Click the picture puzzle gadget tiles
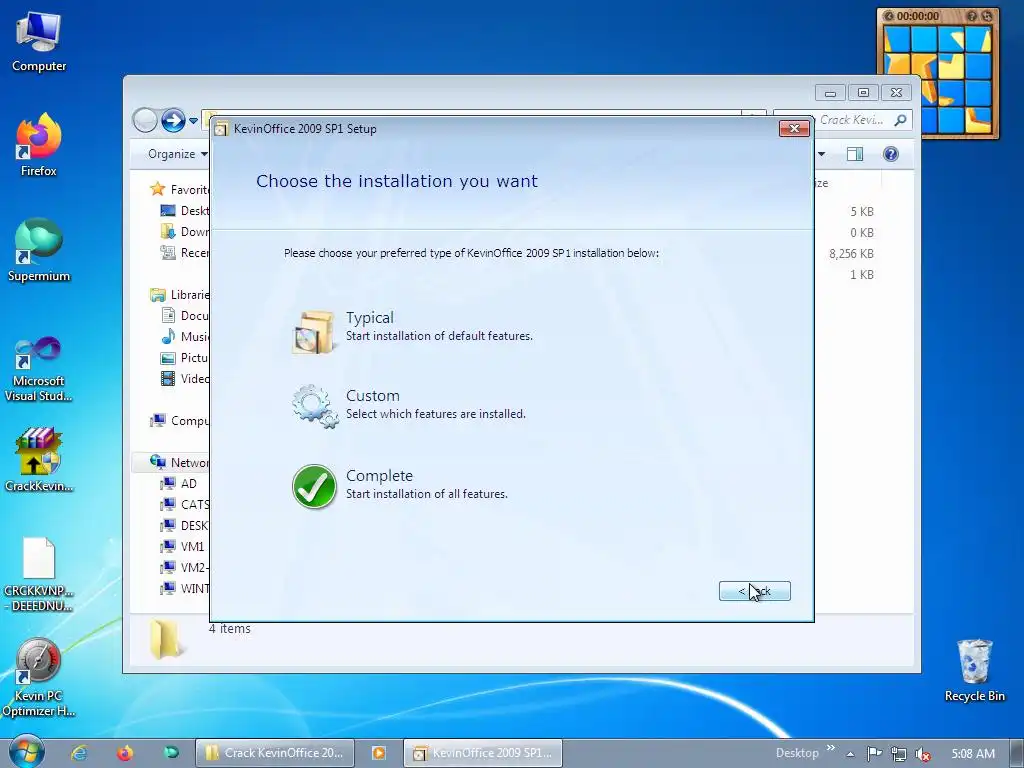The image size is (1024, 768). pos(937,78)
